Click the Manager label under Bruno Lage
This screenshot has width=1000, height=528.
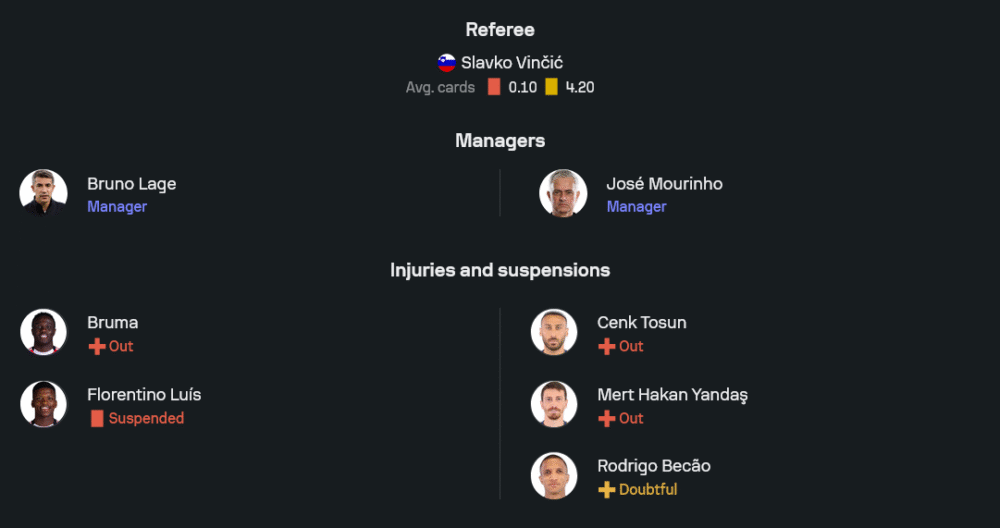[117, 207]
